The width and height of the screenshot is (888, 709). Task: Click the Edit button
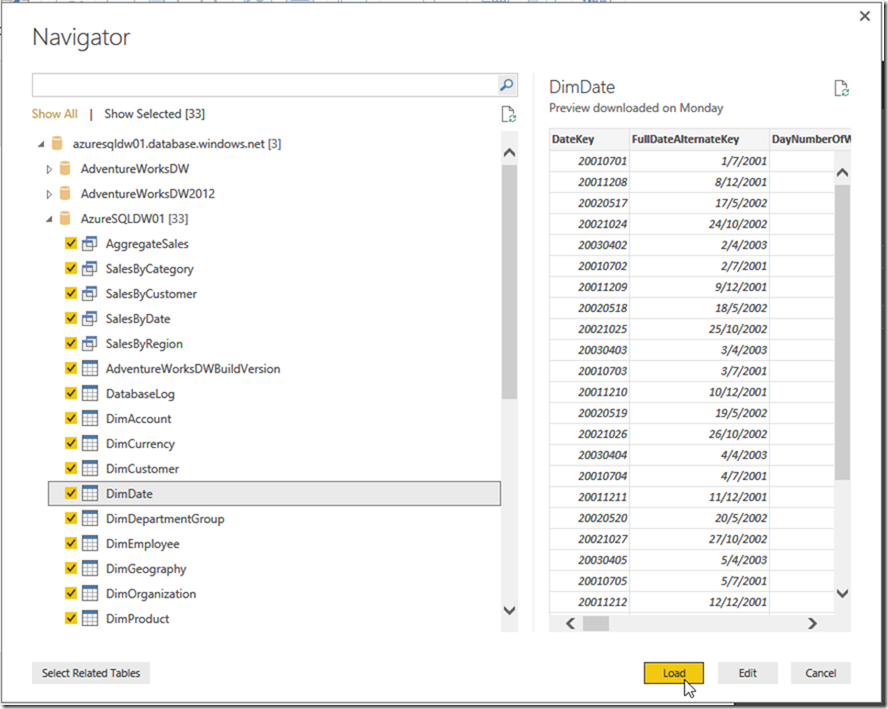[748, 673]
